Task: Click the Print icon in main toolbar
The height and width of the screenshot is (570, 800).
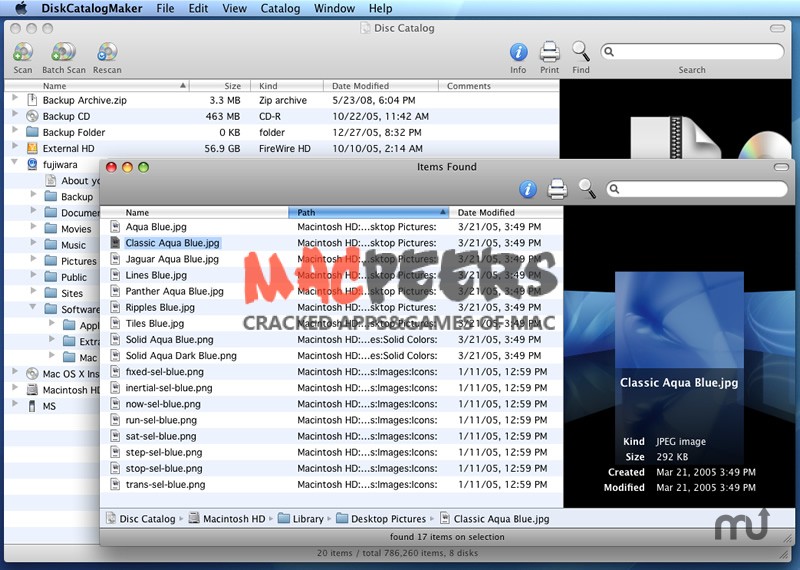Action: [x=549, y=52]
